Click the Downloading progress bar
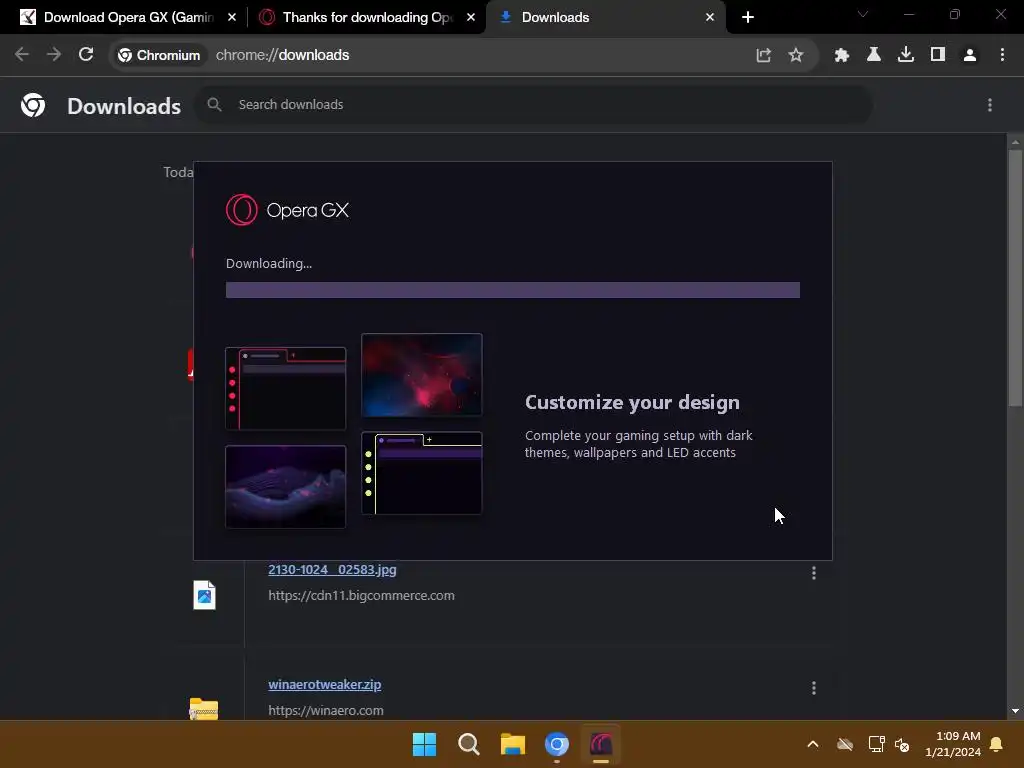 513,290
